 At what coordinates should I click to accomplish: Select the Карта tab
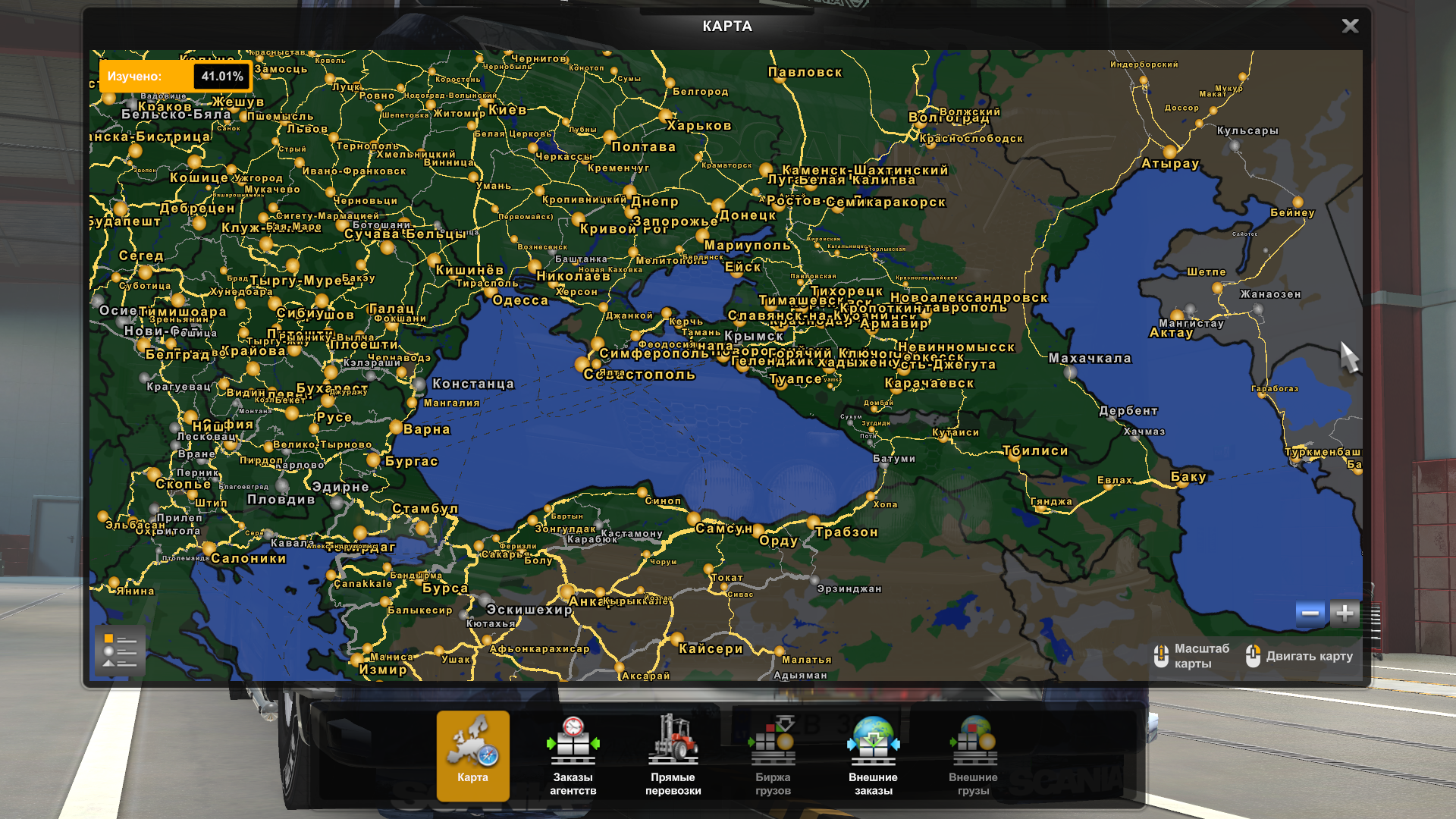472,755
